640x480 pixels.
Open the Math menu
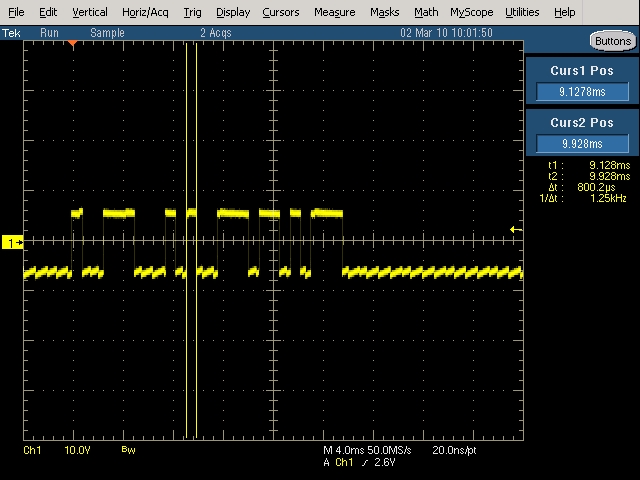click(x=426, y=12)
